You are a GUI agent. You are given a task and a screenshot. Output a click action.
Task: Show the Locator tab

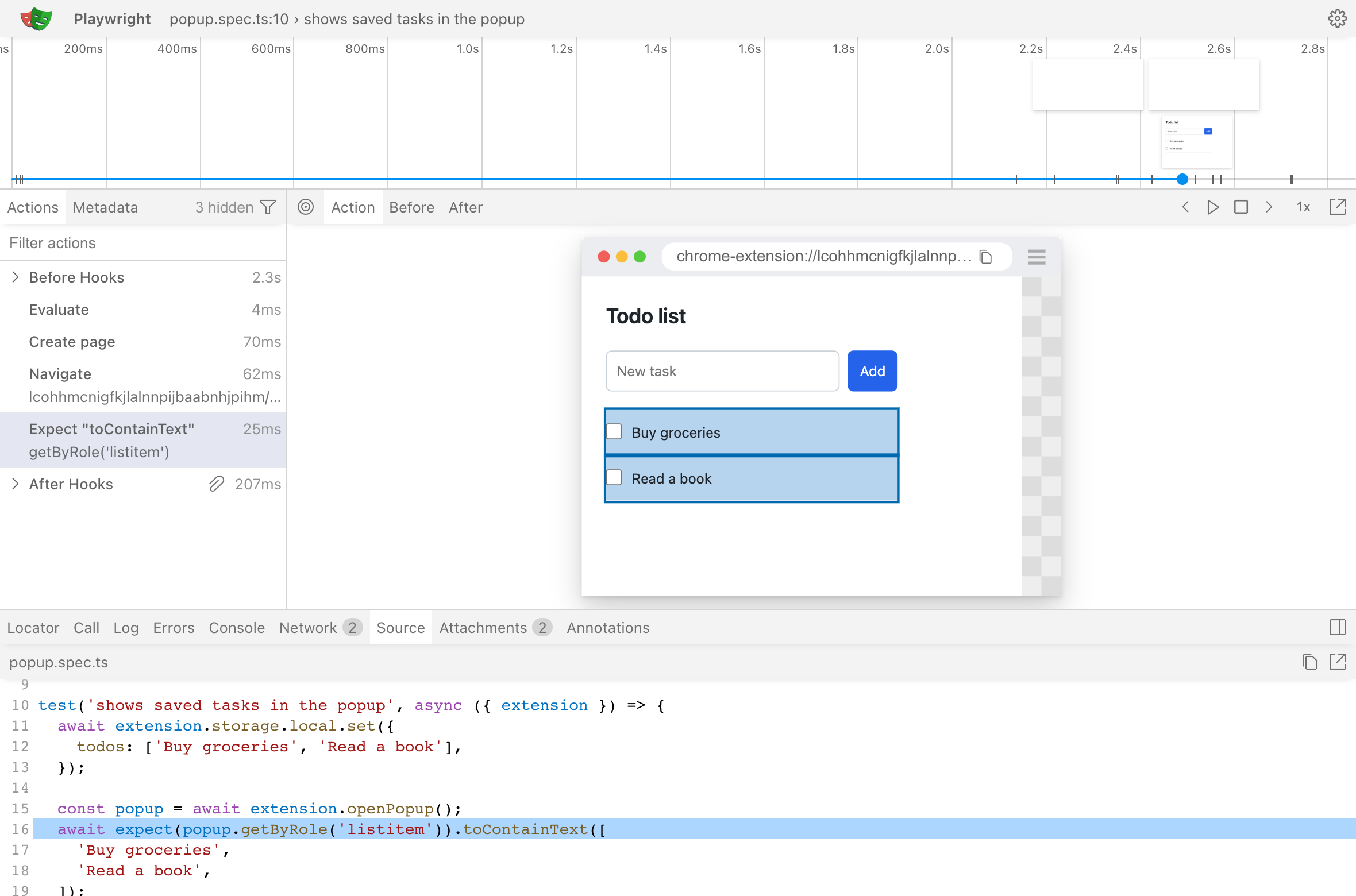point(33,627)
